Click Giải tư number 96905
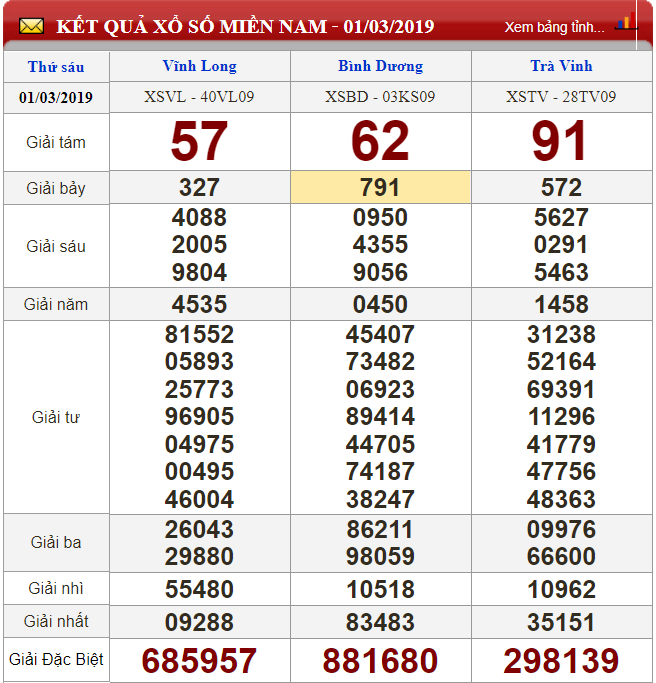 tap(199, 417)
